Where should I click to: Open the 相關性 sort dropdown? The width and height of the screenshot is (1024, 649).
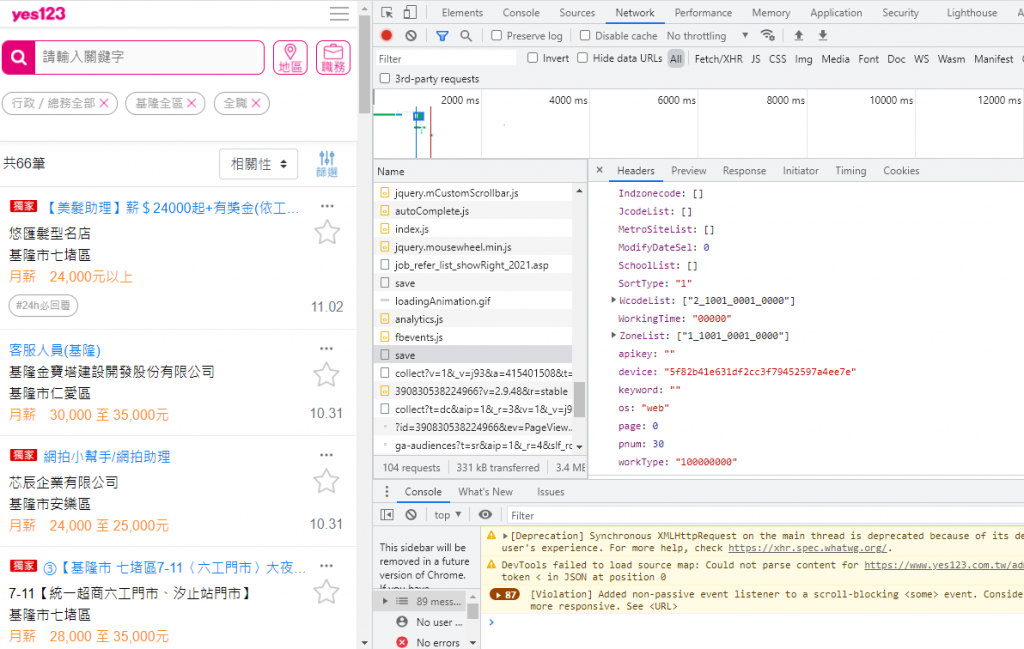[259, 164]
